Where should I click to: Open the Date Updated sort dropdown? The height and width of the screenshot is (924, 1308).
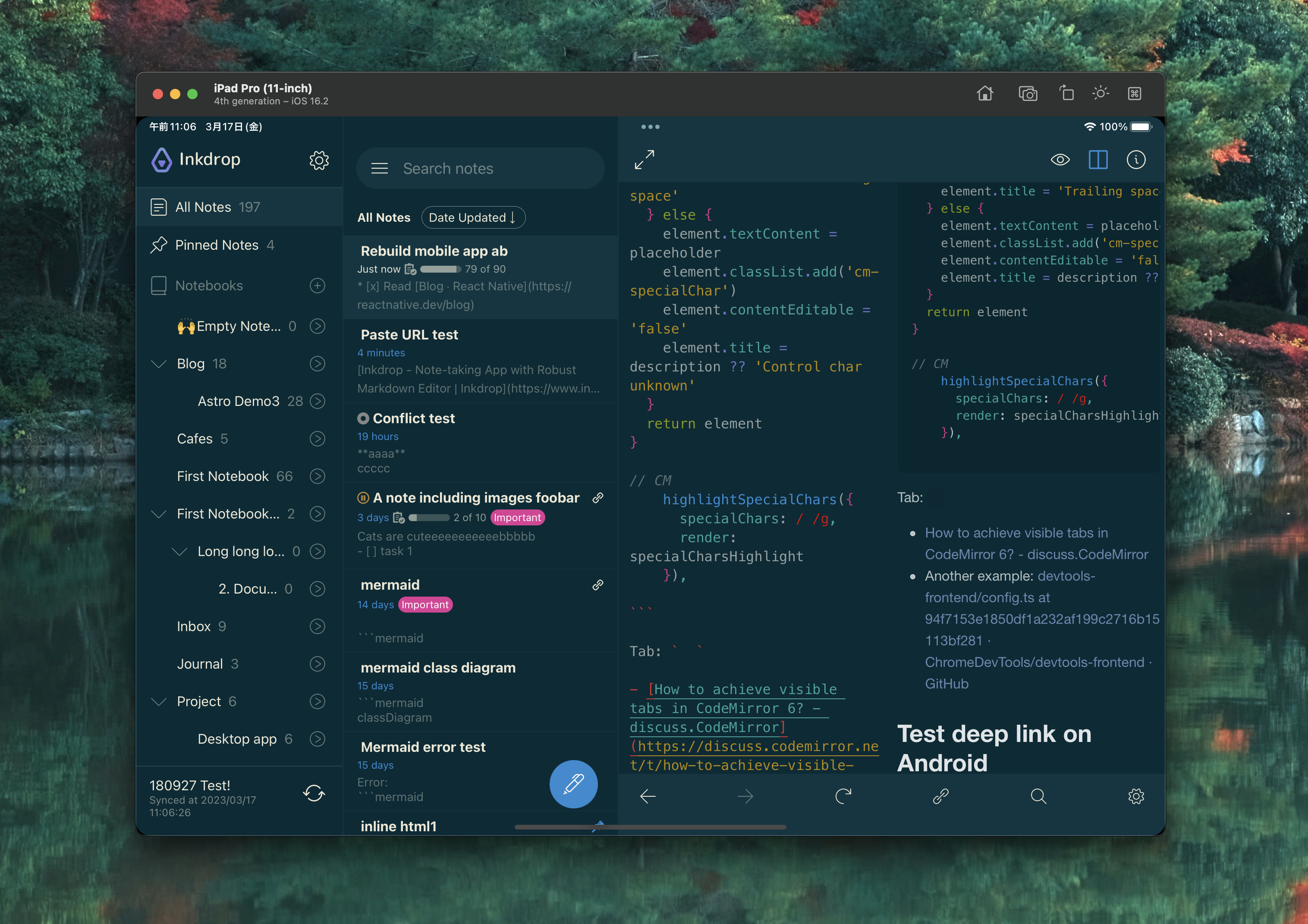(472, 217)
